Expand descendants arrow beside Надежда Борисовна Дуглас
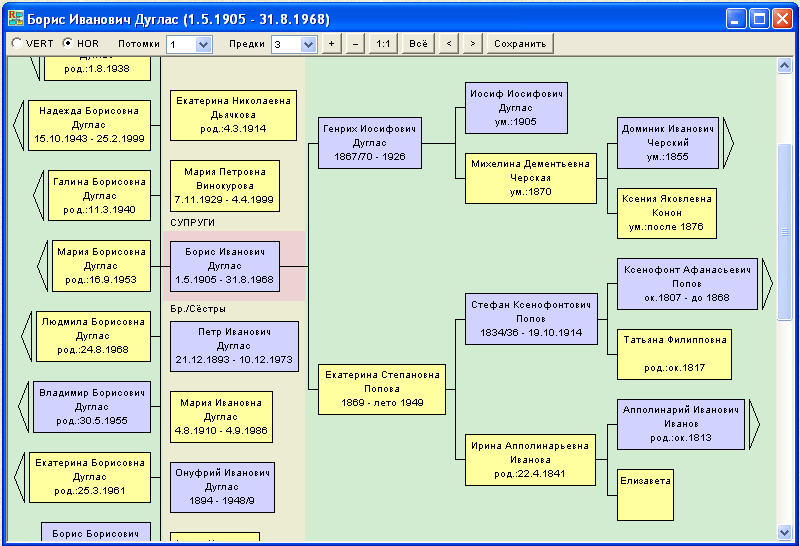Viewport: 800px width, 546px height. point(19,126)
